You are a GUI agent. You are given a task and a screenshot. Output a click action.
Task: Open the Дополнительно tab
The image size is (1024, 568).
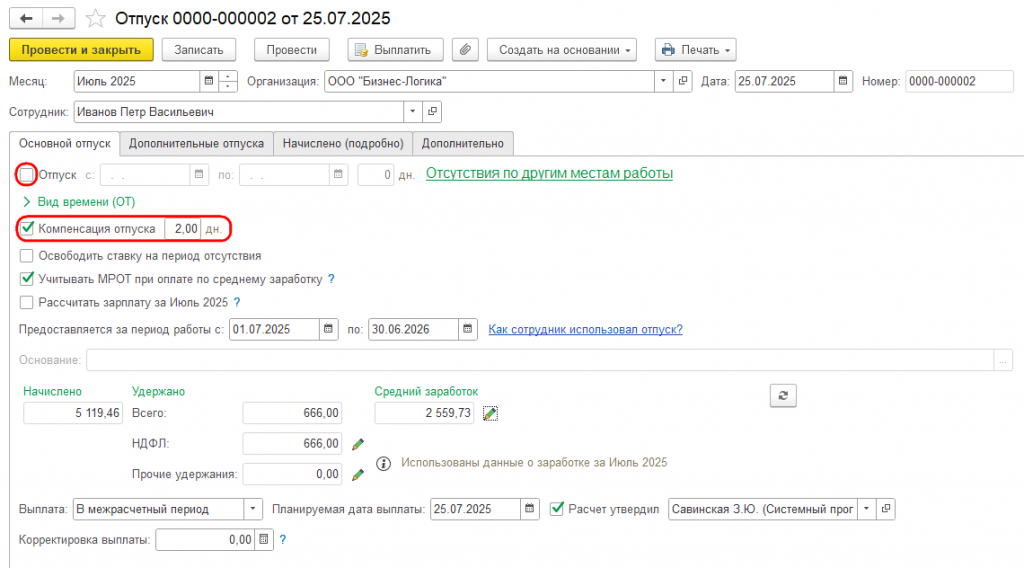(463, 143)
